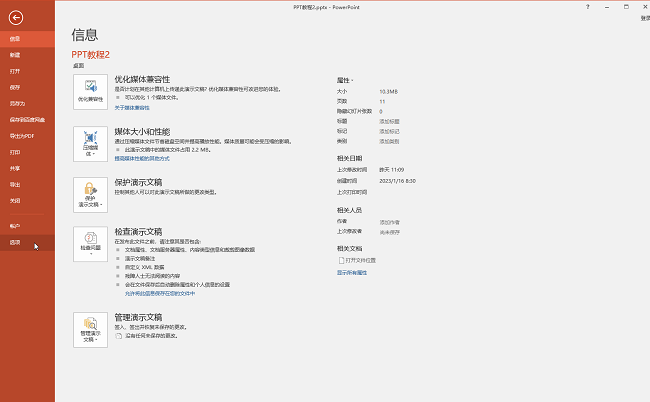Choose 另存为 (Save As) in the sidebar

(27, 103)
